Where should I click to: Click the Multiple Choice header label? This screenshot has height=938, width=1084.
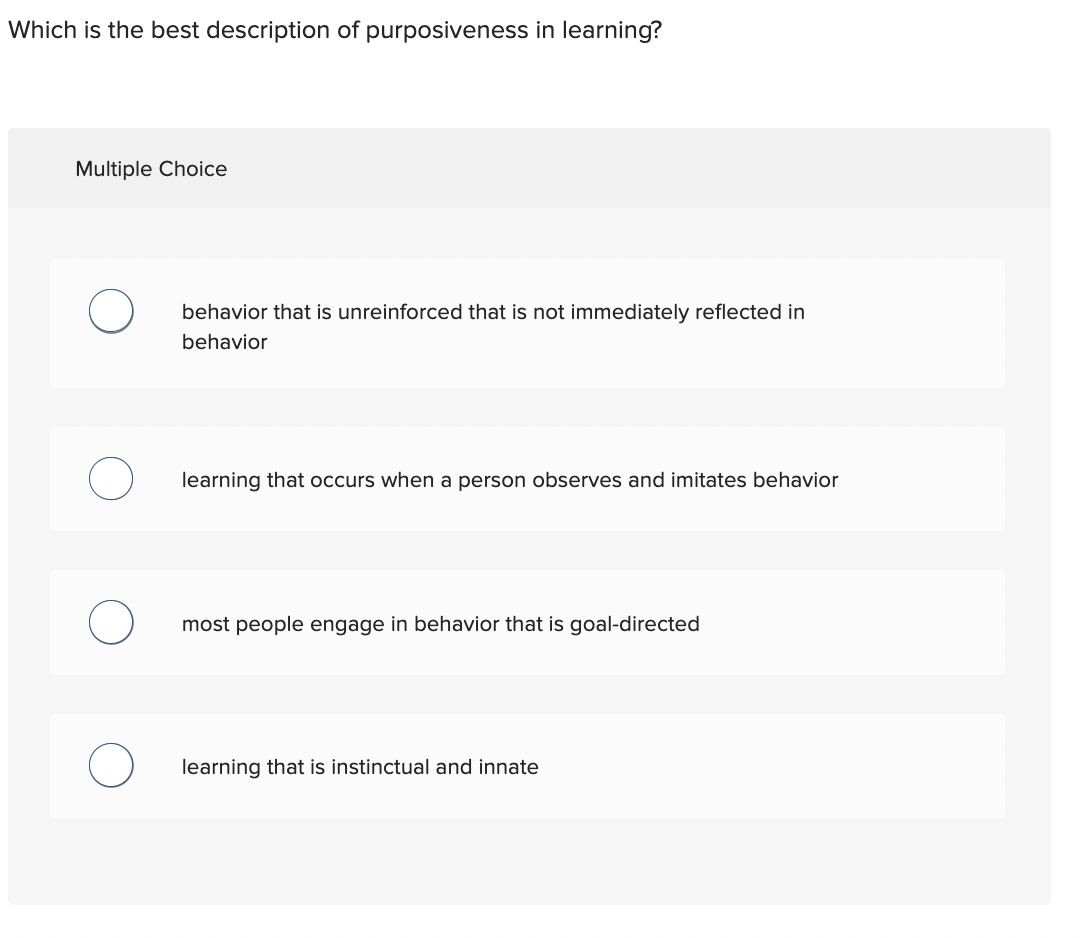[151, 169]
